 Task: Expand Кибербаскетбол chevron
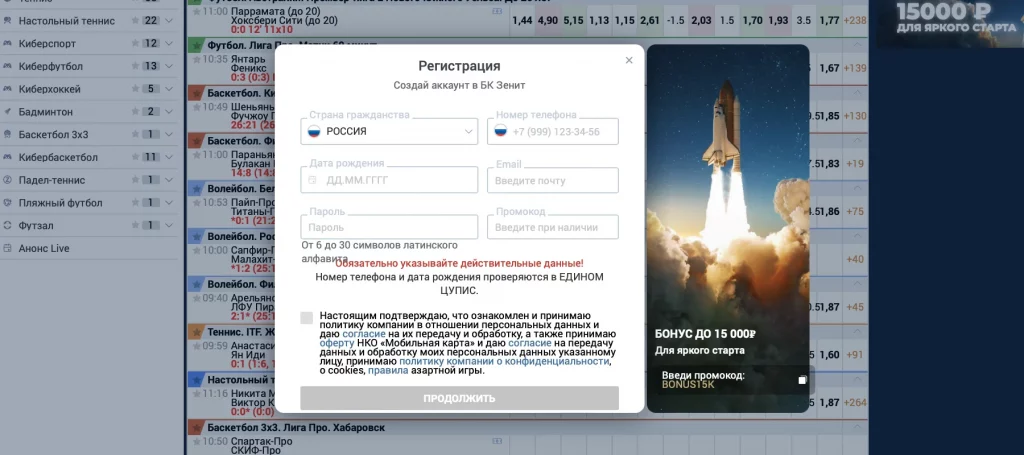tap(169, 157)
